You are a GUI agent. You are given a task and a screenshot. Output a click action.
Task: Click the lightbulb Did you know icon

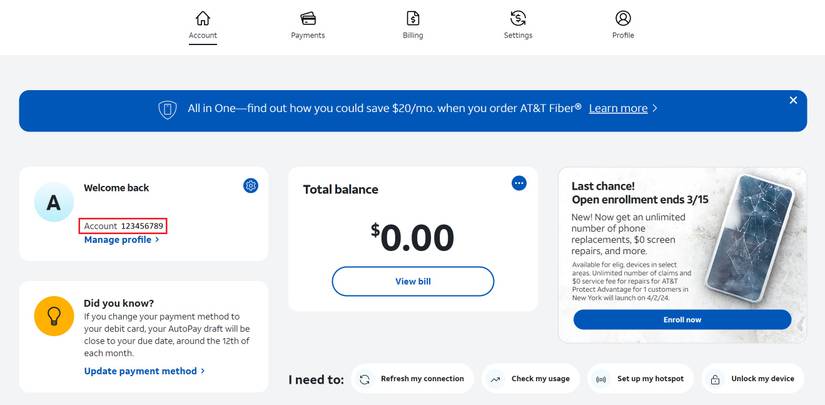click(54, 316)
